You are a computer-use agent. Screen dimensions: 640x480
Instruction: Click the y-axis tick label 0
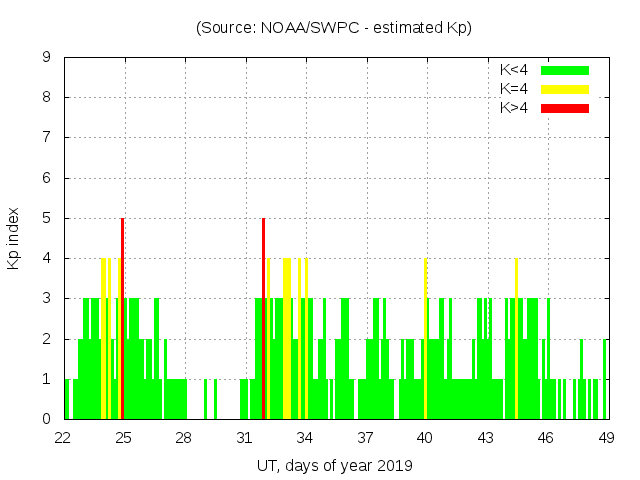(x=47, y=419)
